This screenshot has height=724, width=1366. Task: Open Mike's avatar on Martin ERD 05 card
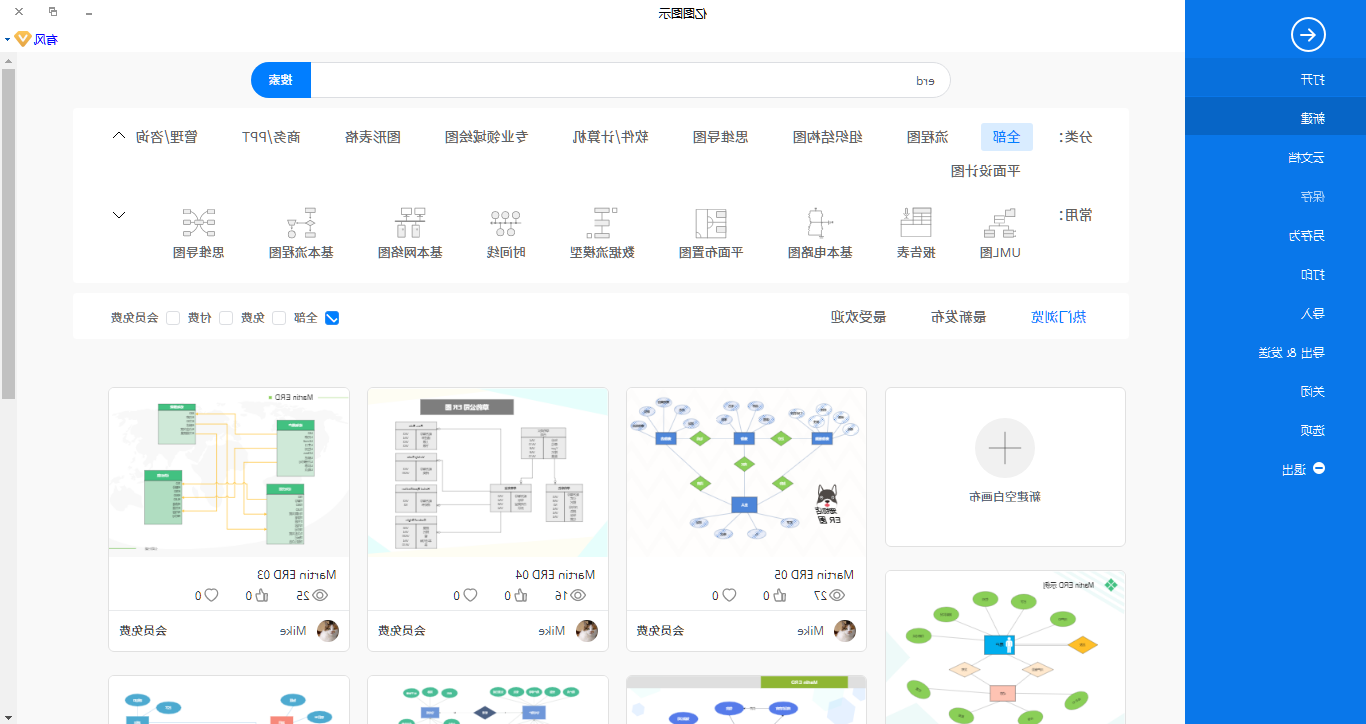(x=846, y=631)
